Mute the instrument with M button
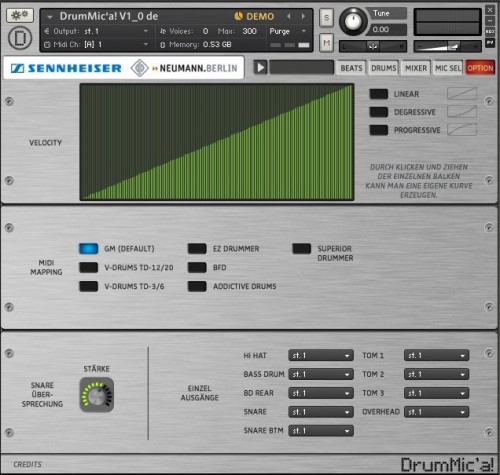The height and width of the screenshot is (475, 500). tap(326, 43)
